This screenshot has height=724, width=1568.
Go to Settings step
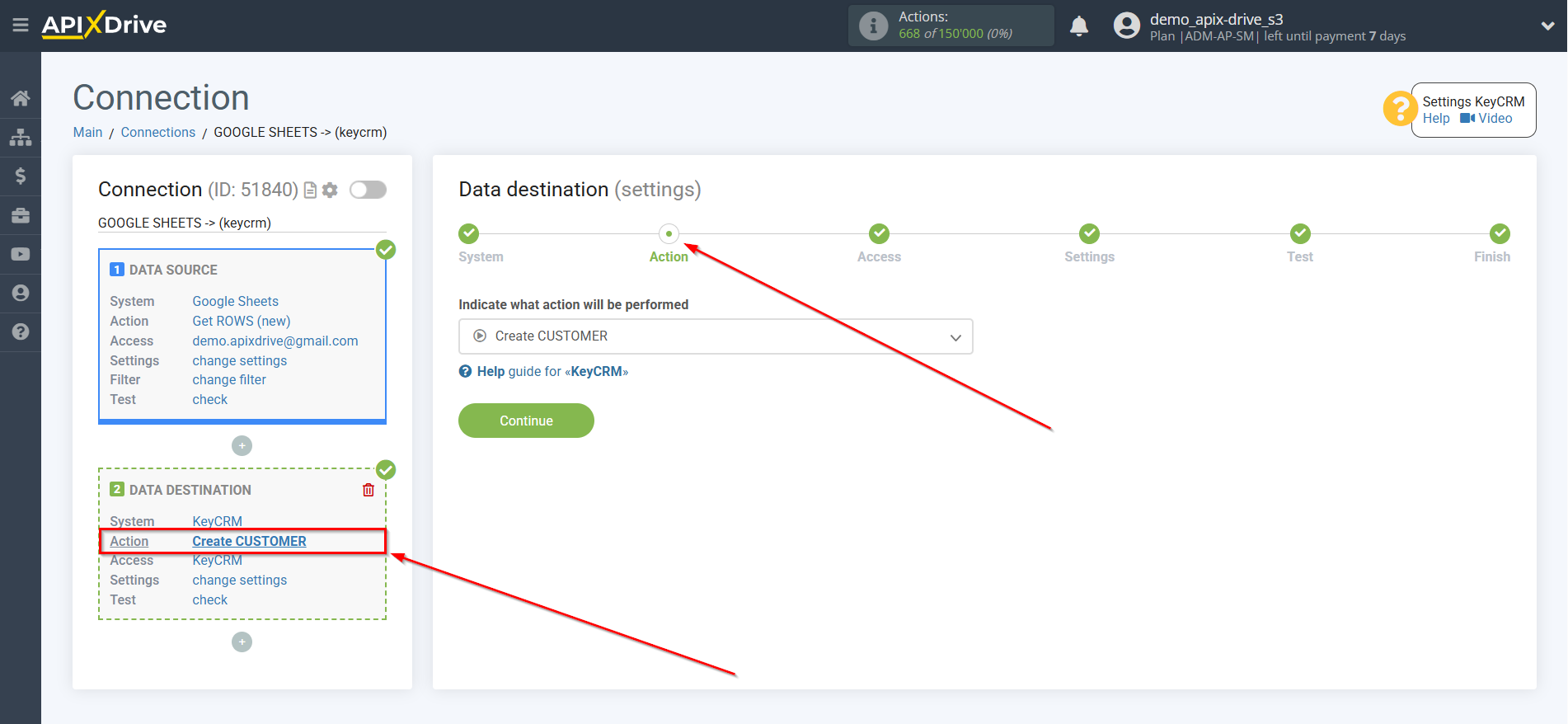(1089, 234)
